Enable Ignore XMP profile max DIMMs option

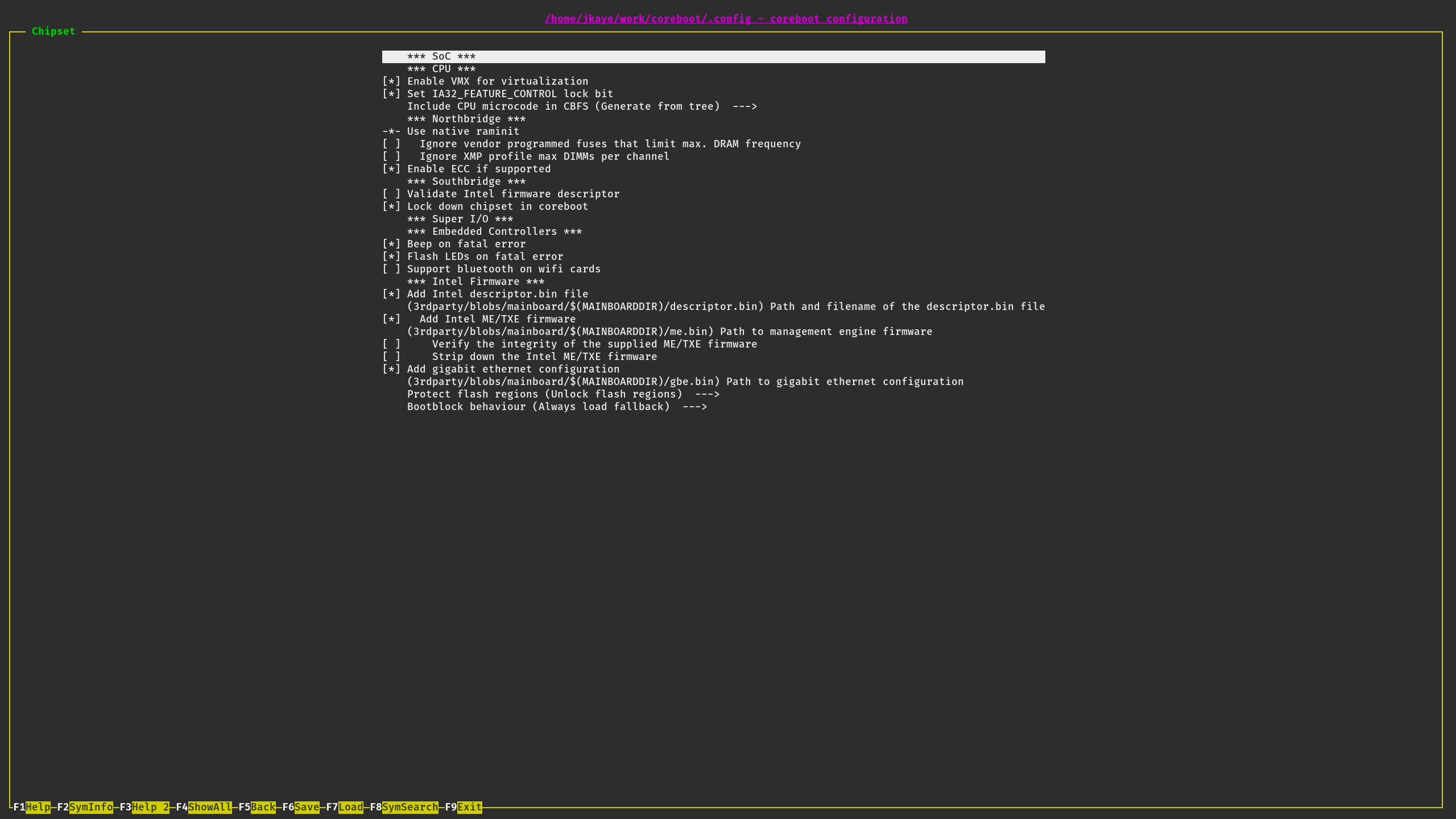(x=391, y=156)
